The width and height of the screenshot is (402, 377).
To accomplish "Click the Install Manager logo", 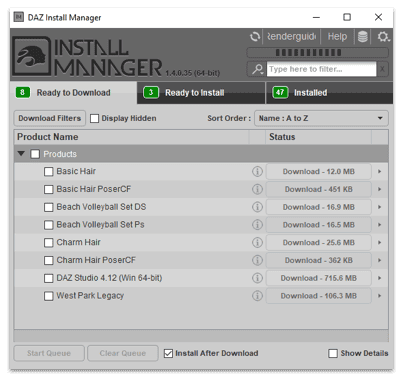I will (87, 56).
